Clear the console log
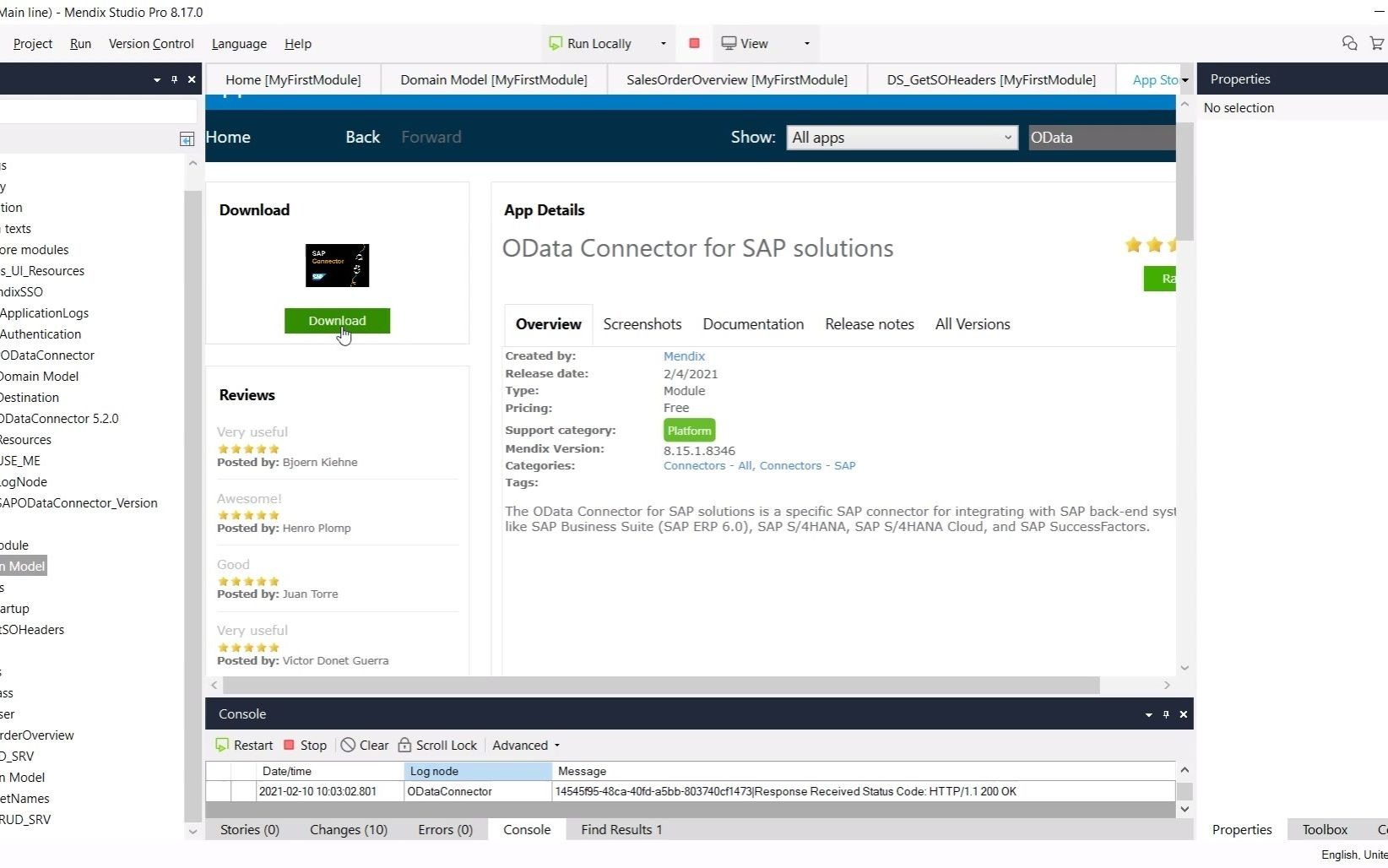 click(x=365, y=745)
